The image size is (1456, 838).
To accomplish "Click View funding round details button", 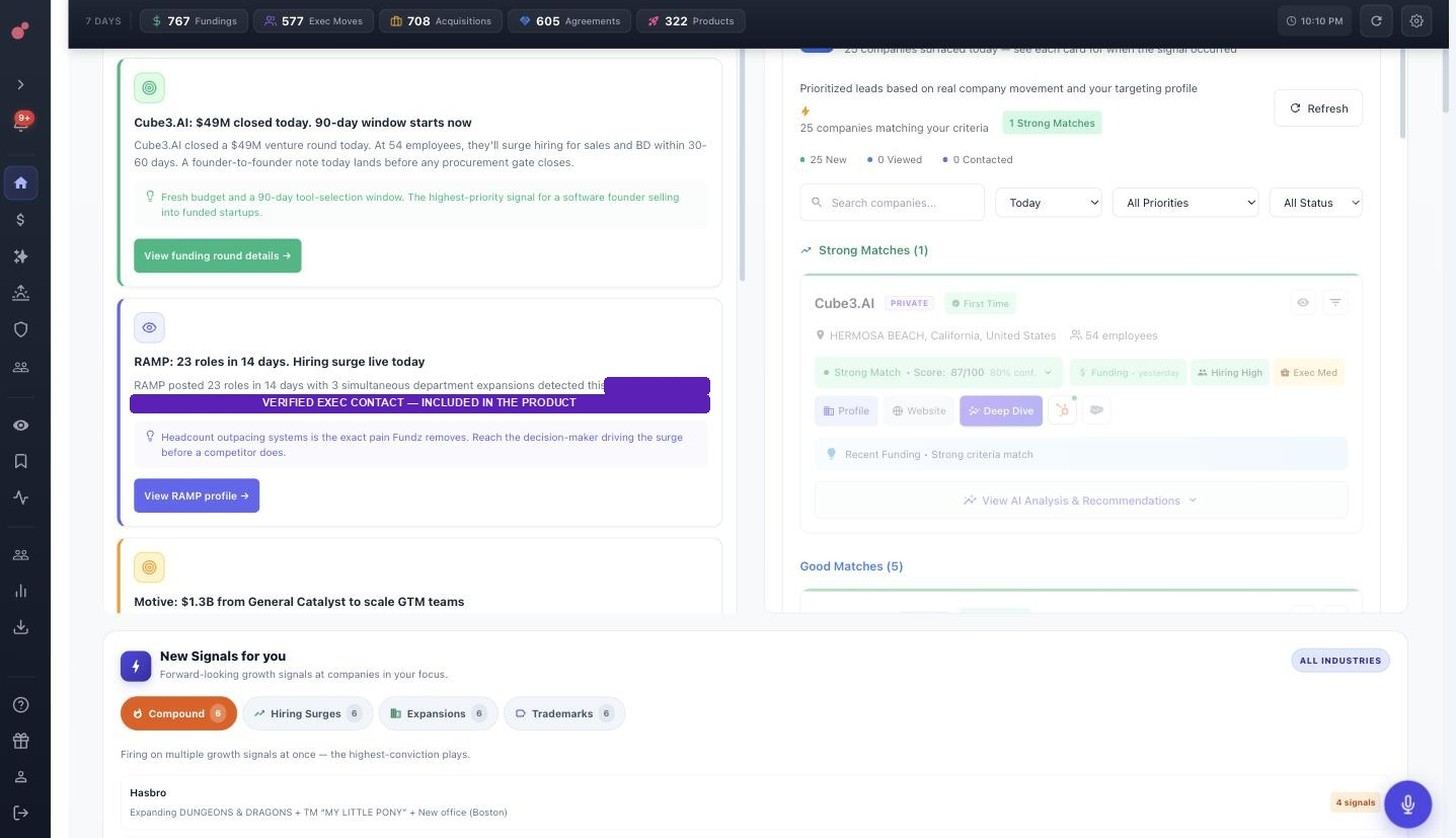I will pos(218,256).
